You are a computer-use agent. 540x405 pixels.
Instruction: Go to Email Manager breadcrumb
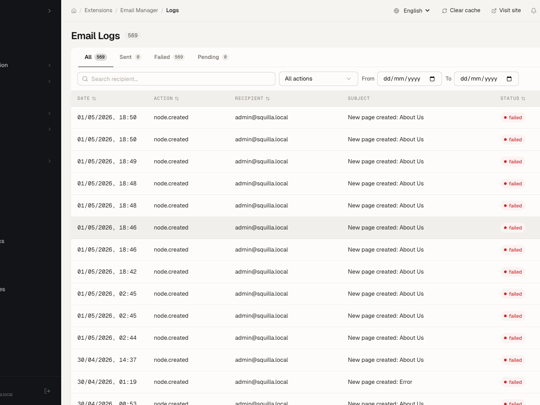tap(139, 11)
